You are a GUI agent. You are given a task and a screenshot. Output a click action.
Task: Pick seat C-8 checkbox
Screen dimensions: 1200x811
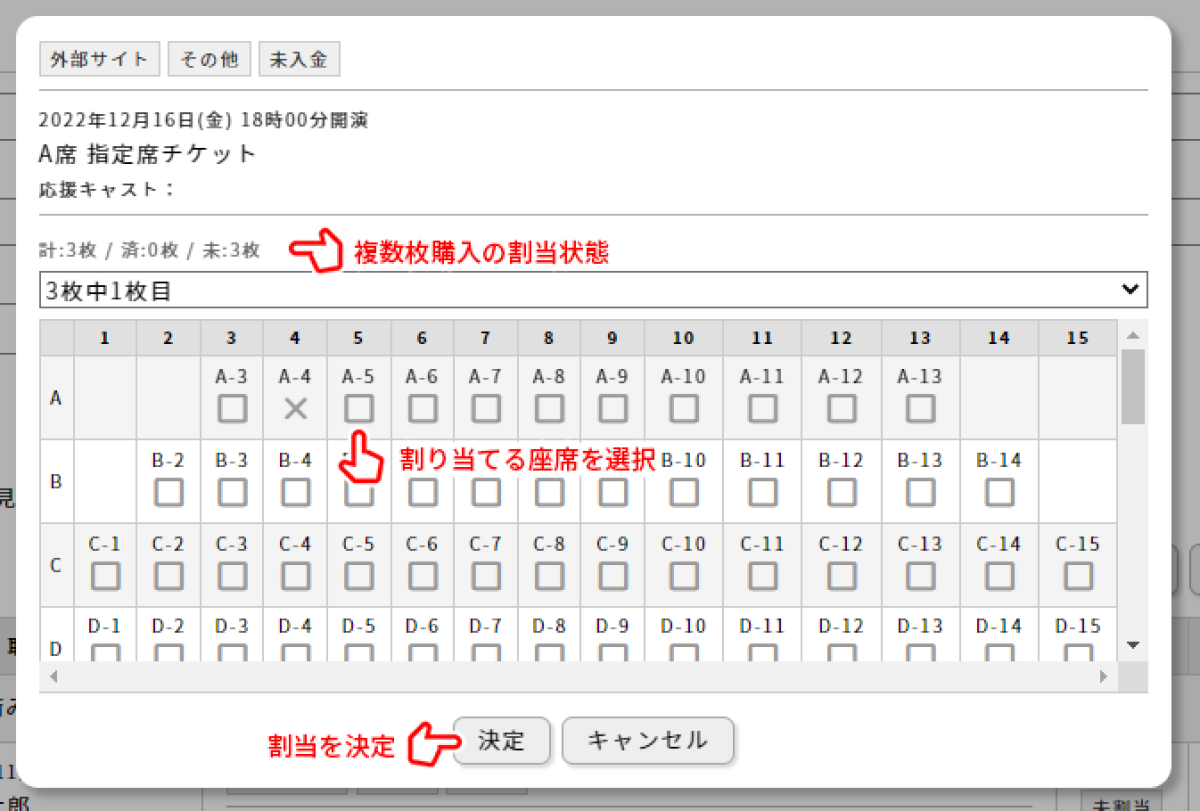click(549, 576)
